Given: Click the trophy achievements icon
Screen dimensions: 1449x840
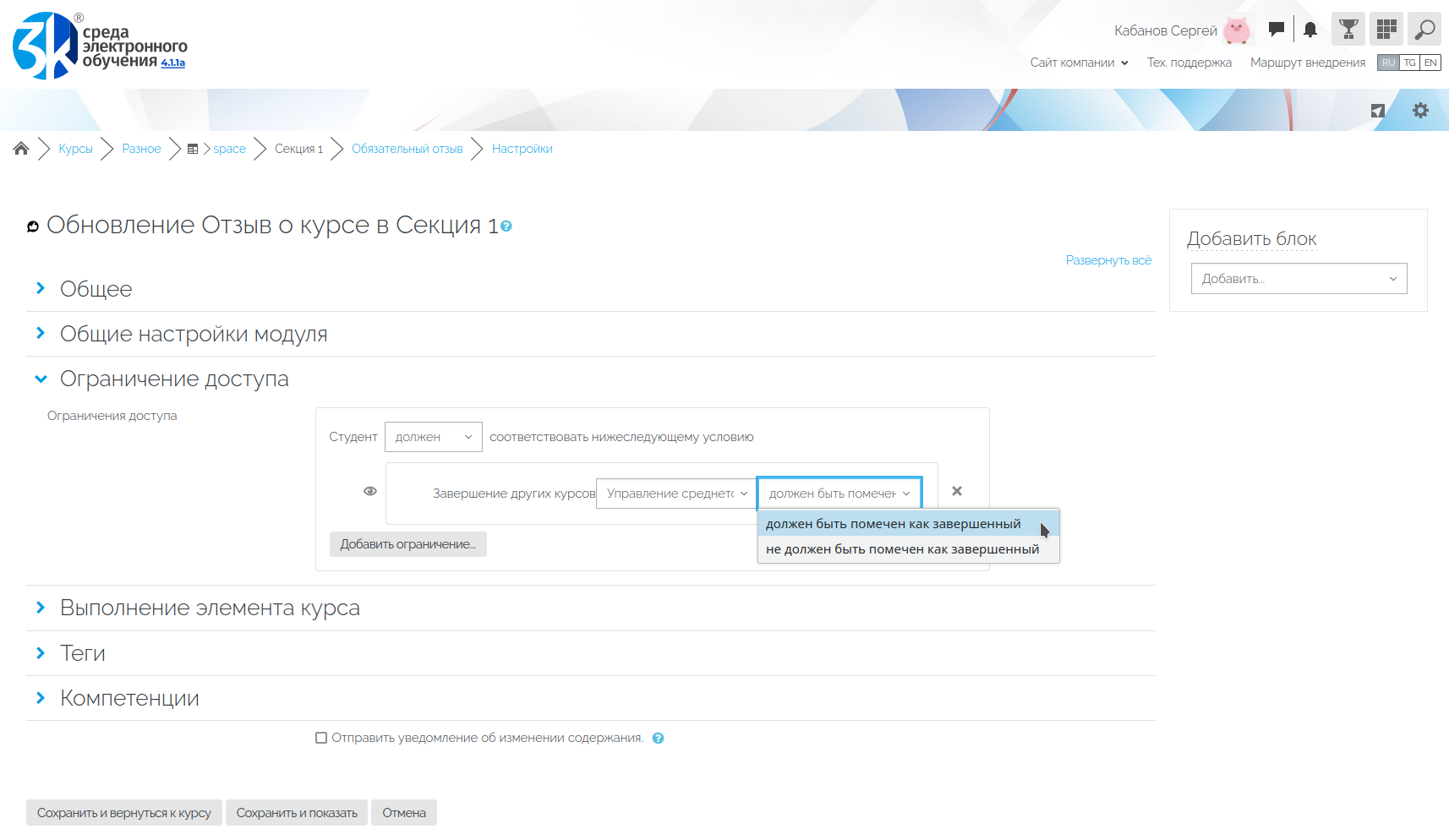Looking at the screenshot, I should point(1348,30).
